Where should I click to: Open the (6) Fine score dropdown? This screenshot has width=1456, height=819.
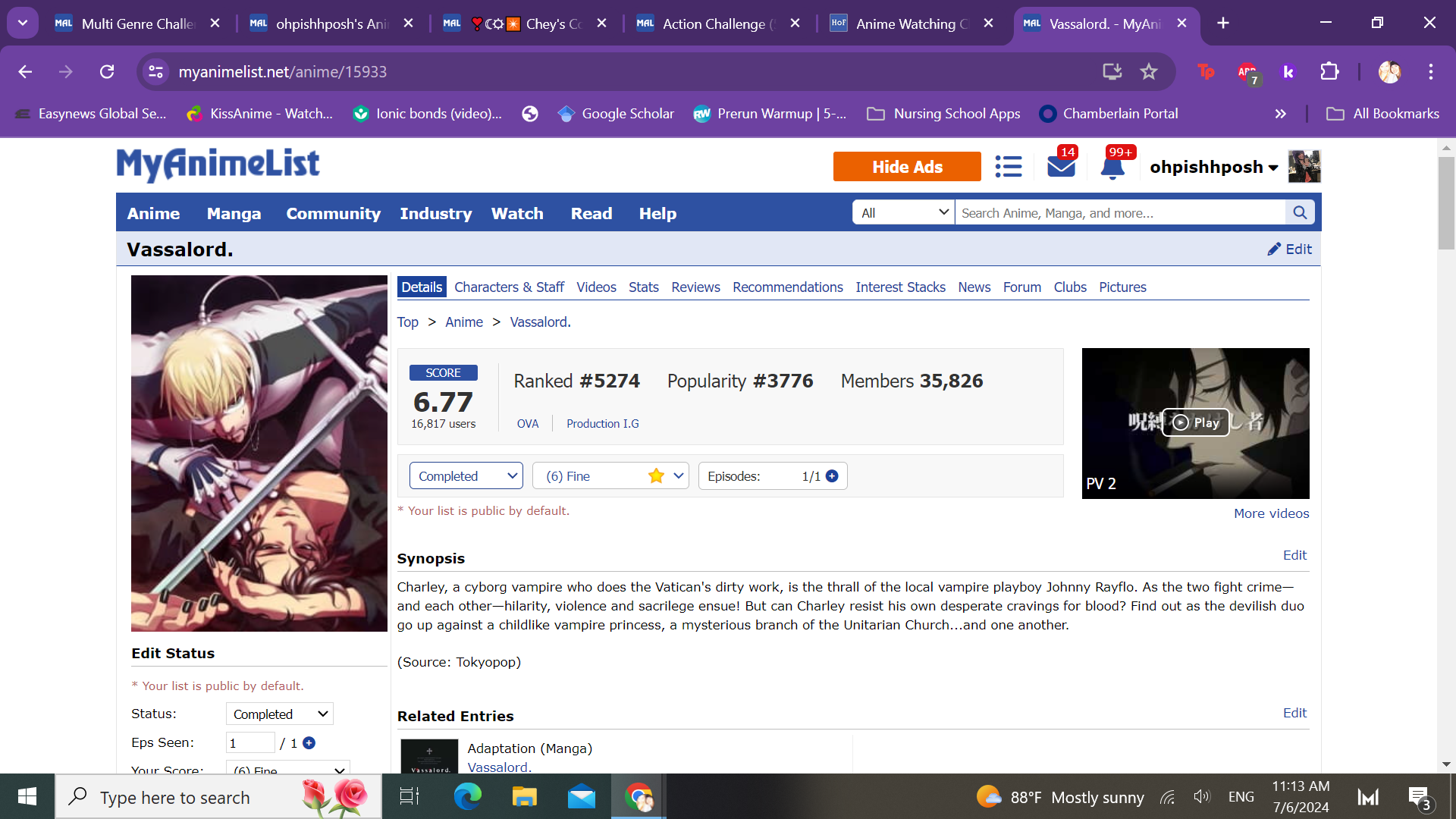pos(610,476)
